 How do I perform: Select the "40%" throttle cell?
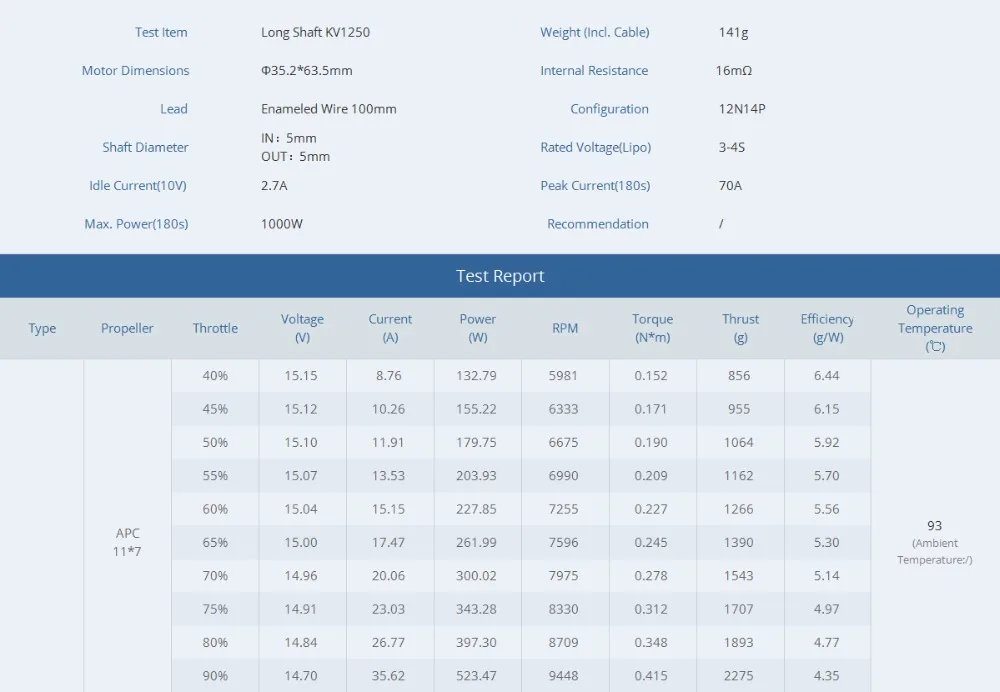point(215,376)
